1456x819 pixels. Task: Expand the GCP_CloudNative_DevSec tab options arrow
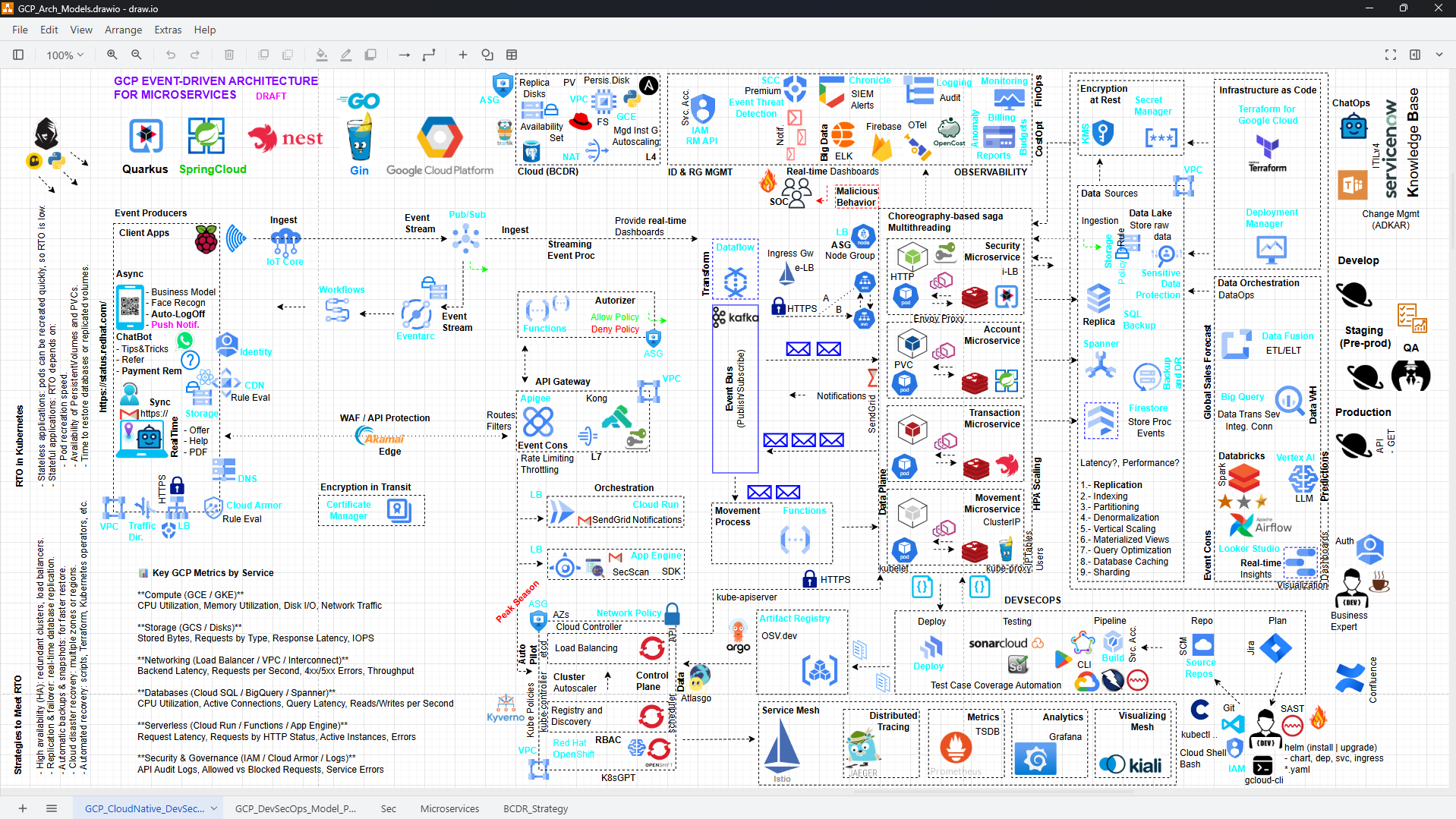click(214, 808)
